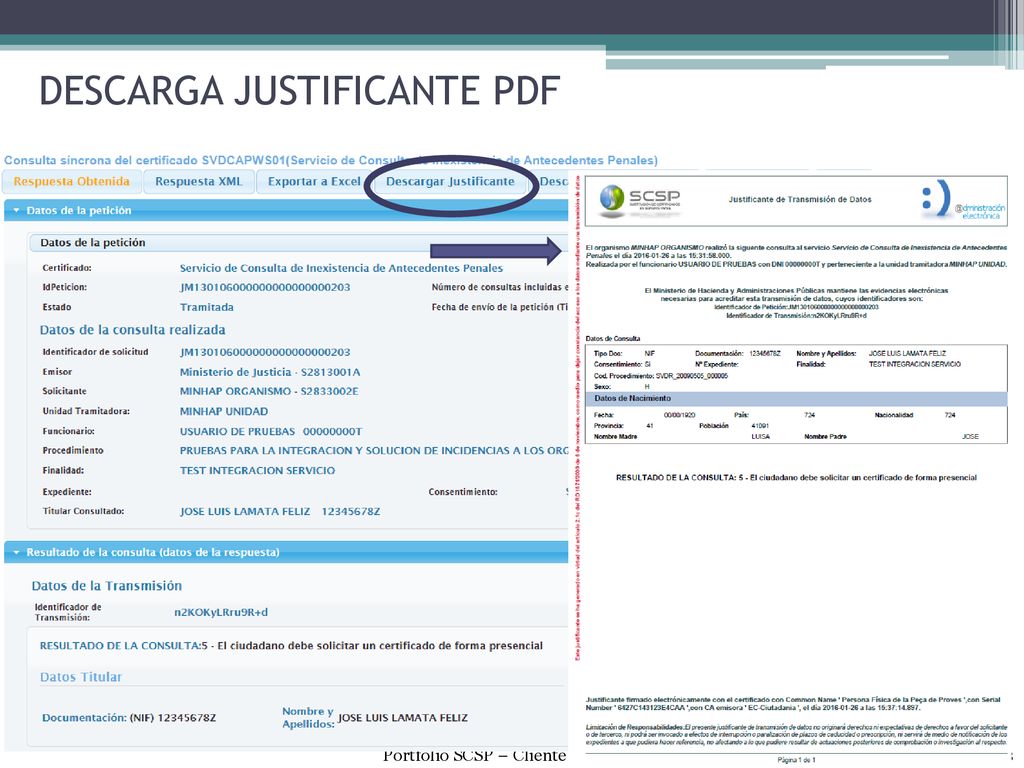Click Funcionario value USUARIO DE PRUEBAS 00000000T

pos(271,432)
